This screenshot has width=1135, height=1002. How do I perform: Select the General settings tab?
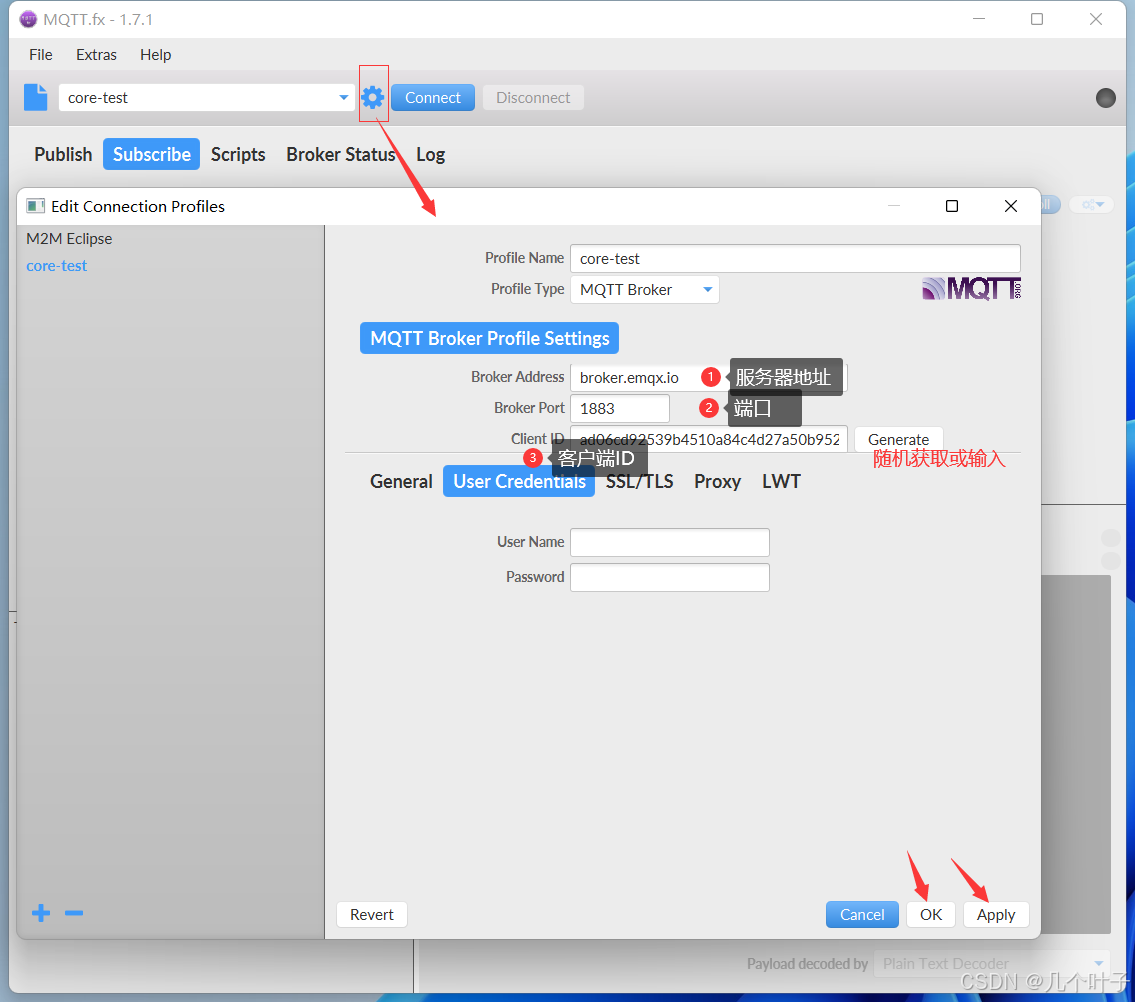coord(401,481)
